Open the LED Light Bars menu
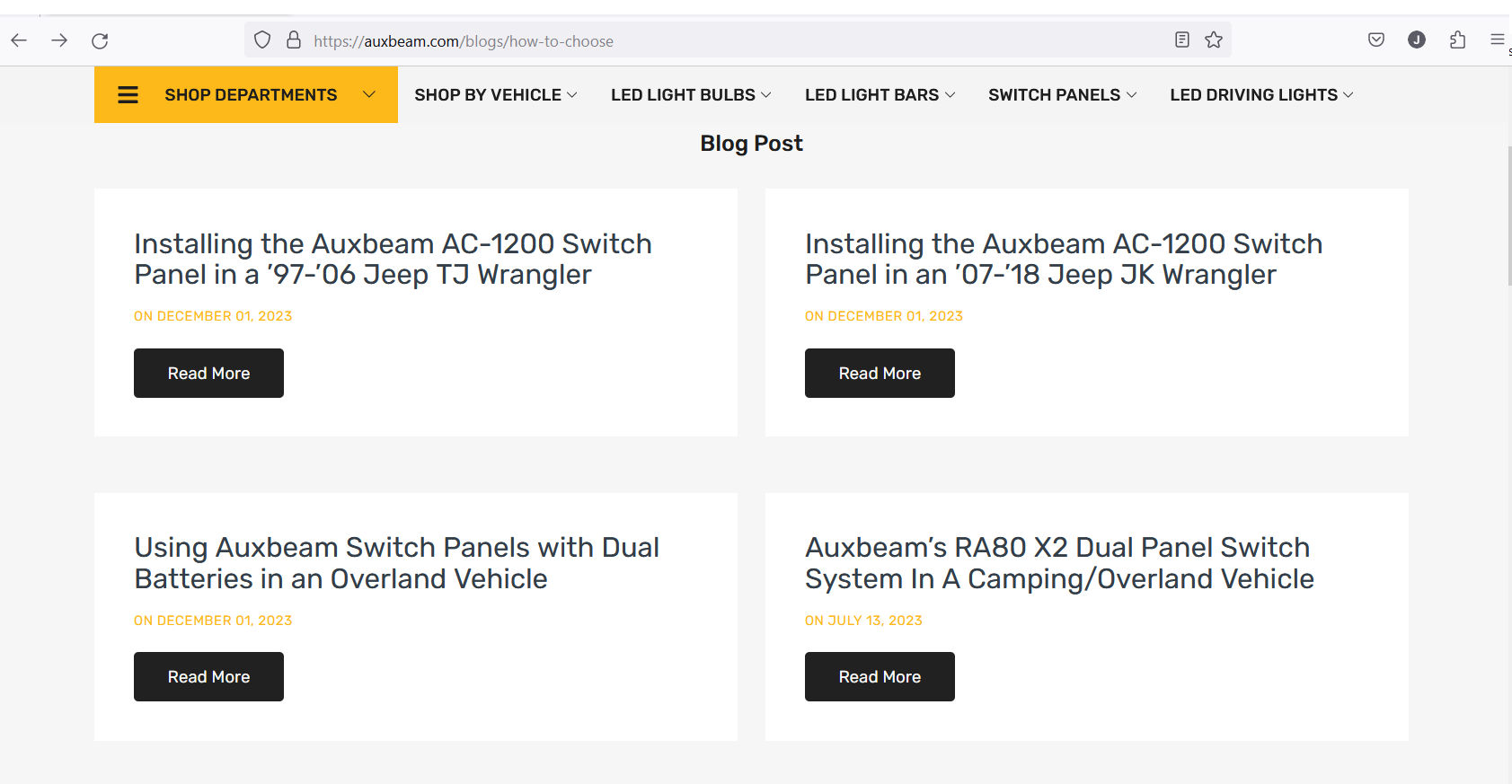This screenshot has height=784, width=1512. (x=880, y=95)
